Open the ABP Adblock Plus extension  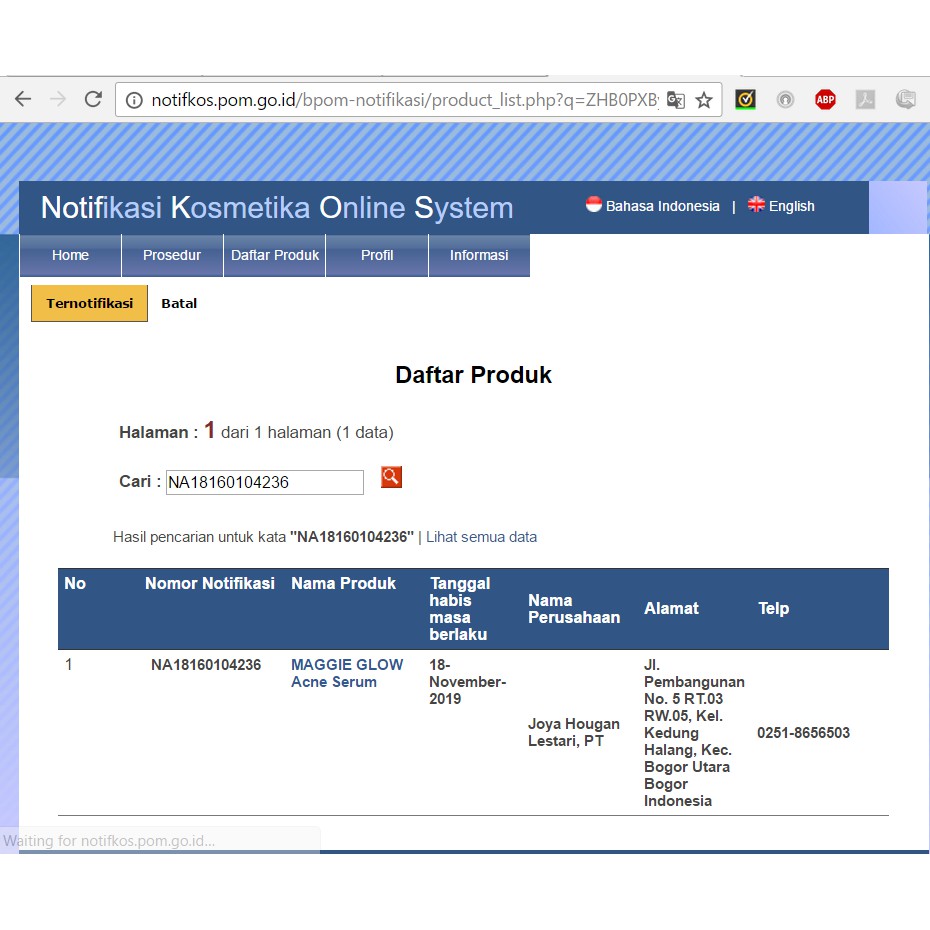tap(825, 99)
